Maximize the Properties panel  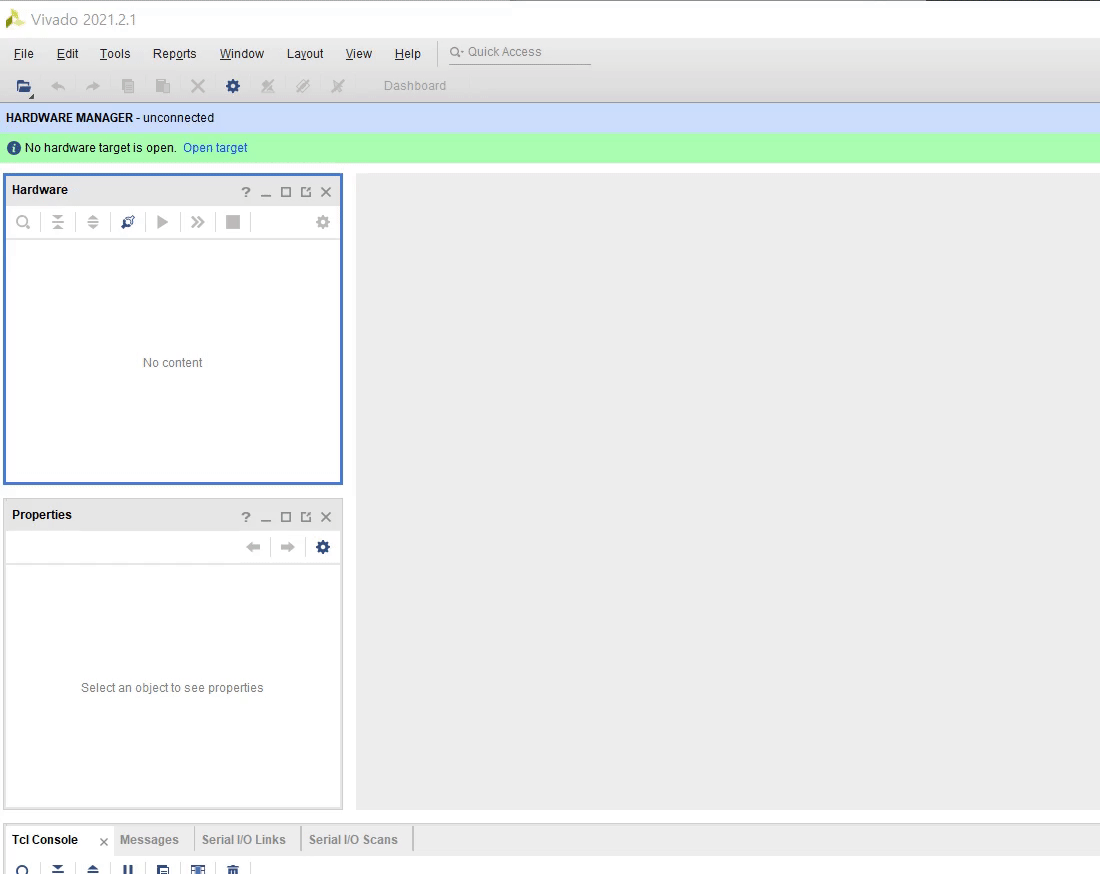[x=286, y=517]
